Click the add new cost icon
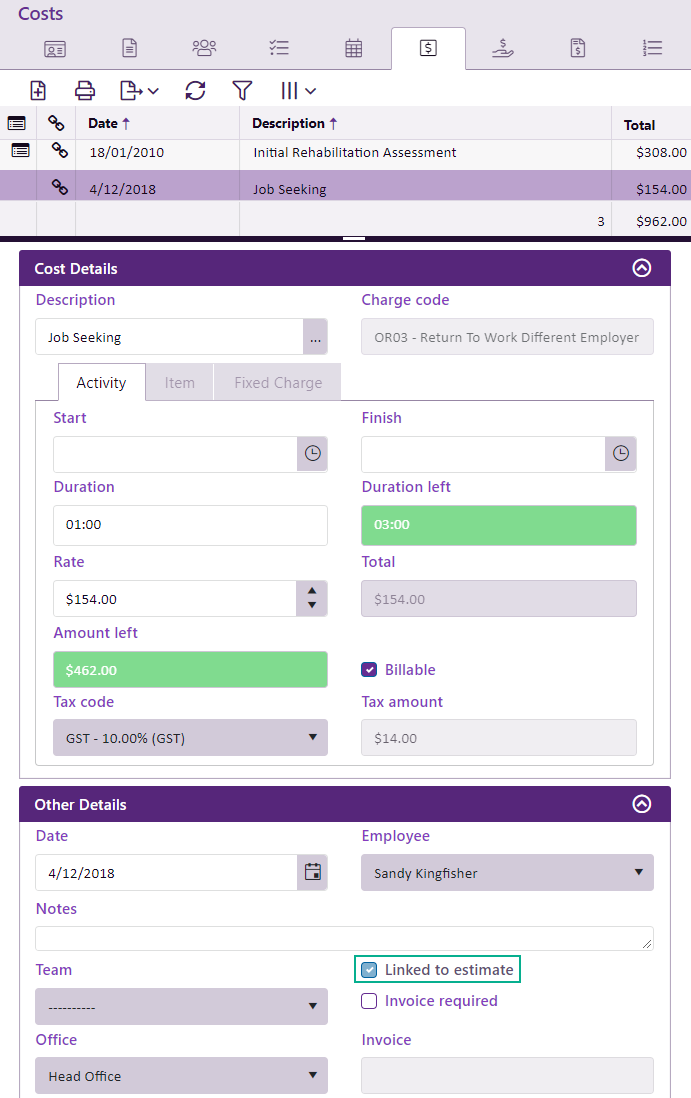691x1098 pixels. (38, 90)
